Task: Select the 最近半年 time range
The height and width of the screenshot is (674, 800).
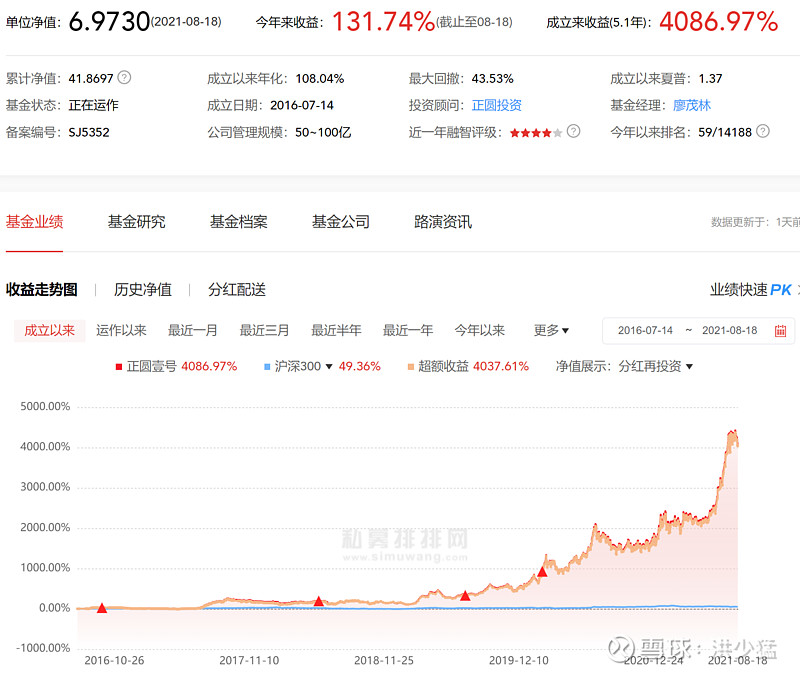Action: point(336,331)
